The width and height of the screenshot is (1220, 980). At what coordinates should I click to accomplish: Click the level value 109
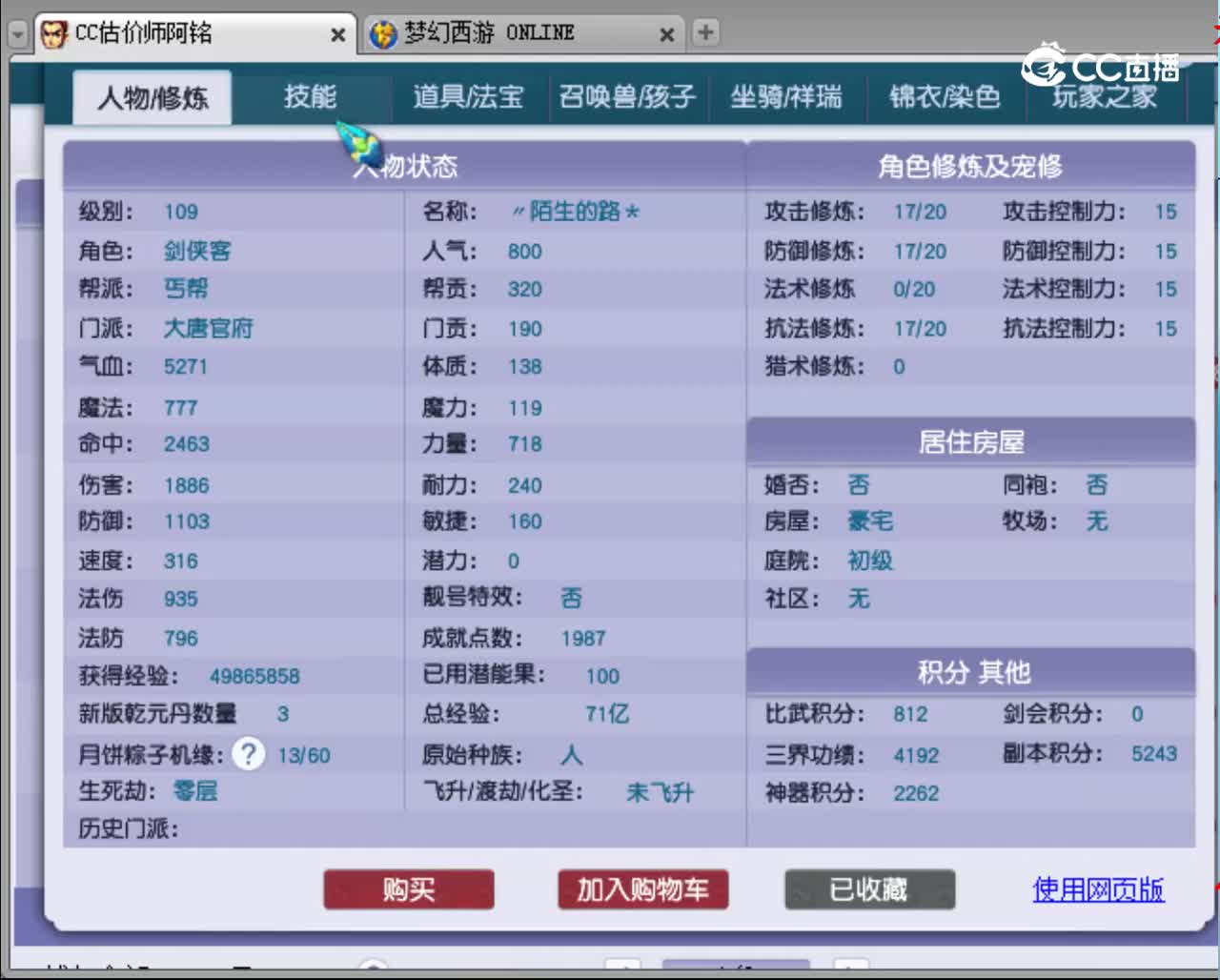(x=181, y=212)
